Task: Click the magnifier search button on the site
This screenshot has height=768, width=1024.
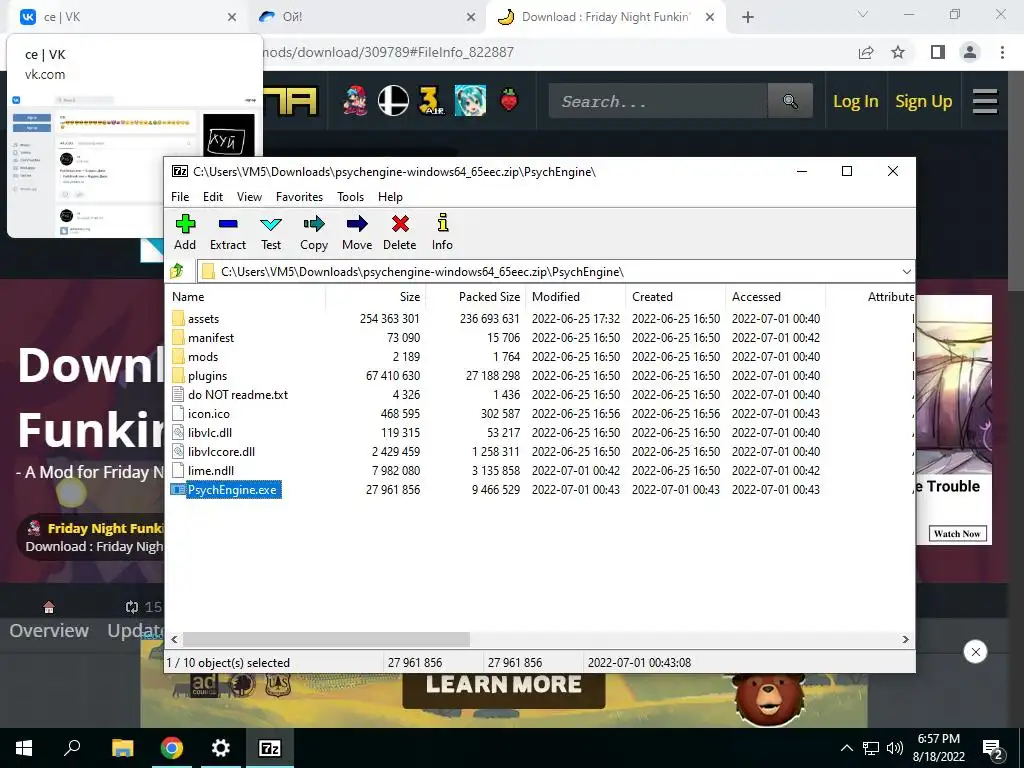Action: point(790,101)
